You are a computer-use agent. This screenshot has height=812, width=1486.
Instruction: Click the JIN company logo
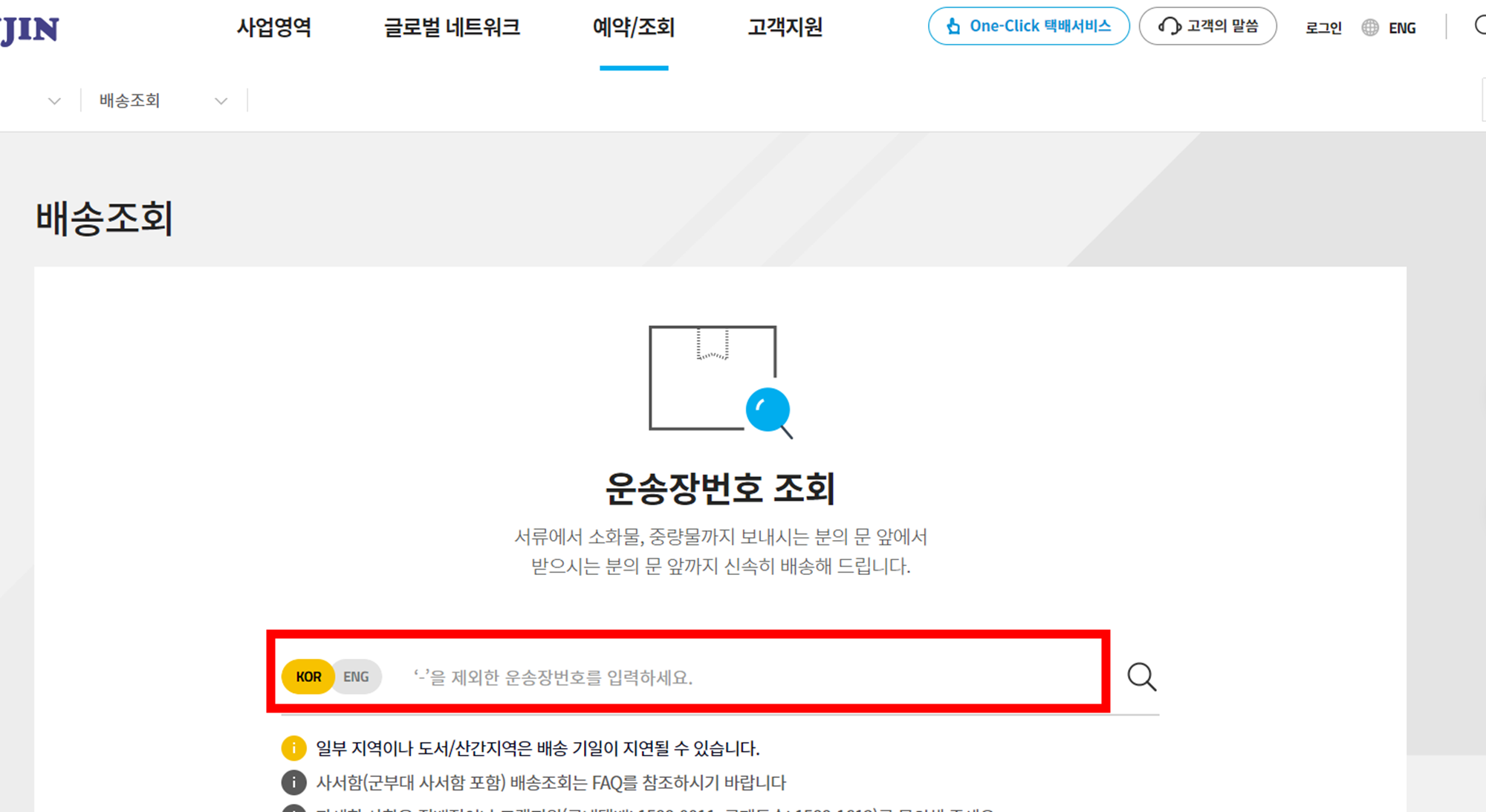pyautogui.click(x=30, y=30)
